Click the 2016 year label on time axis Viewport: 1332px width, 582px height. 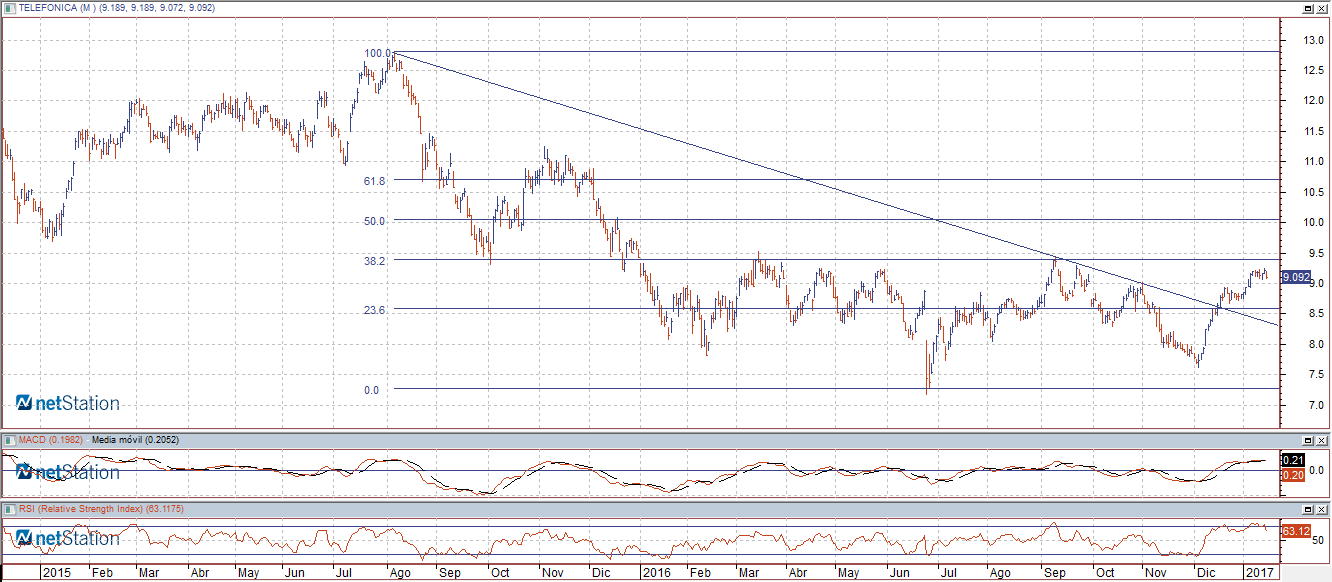click(656, 573)
